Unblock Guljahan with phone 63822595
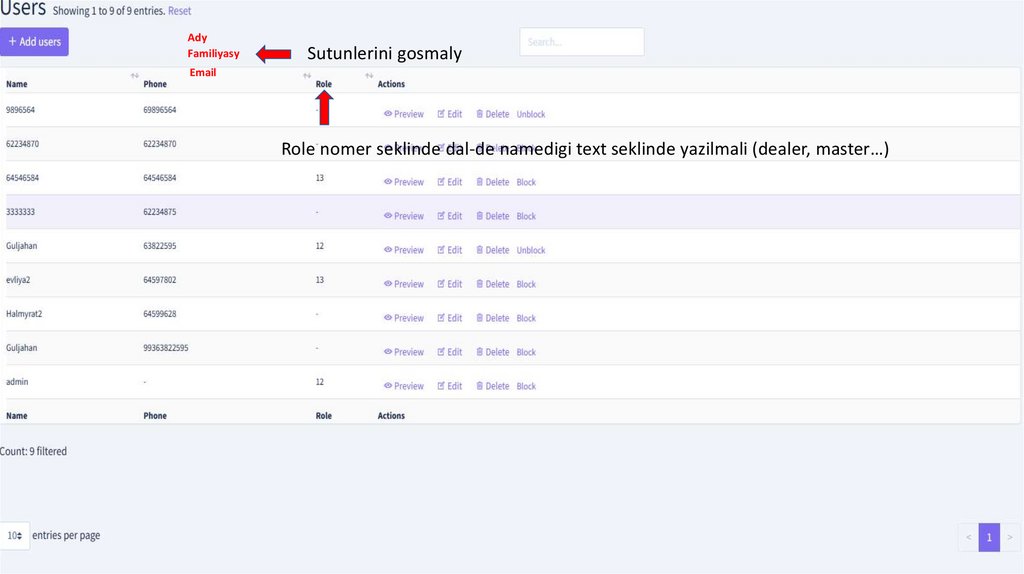Image resolution: width=1024 pixels, height=574 pixels. (x=531, y=250)
